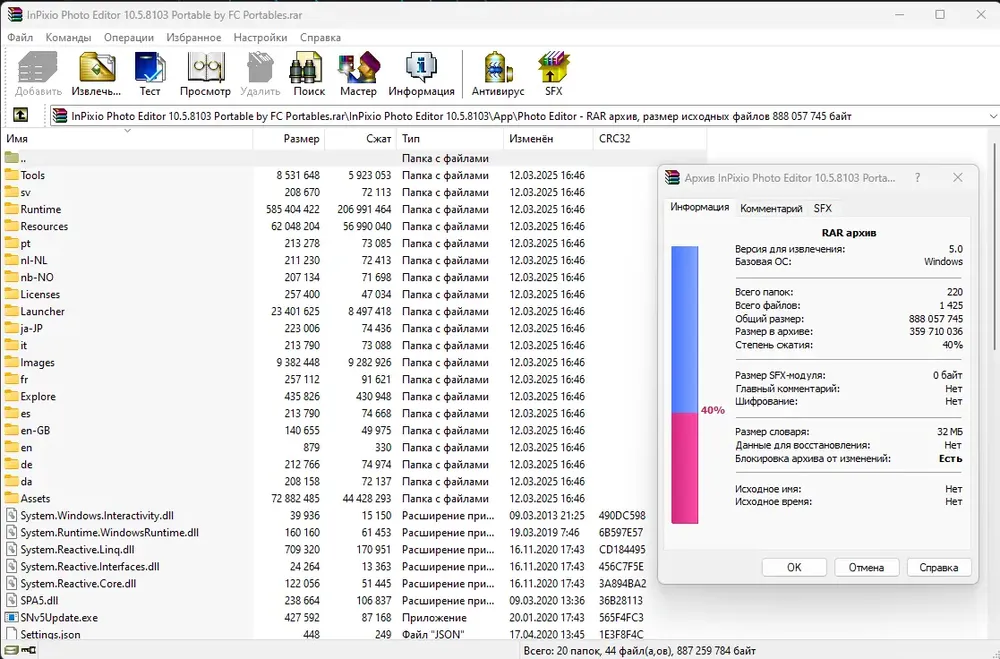Select the nl-NL folder name
Image resolution: width=1000 pixels, height=659 pixels.
click(x=34, y=260)
